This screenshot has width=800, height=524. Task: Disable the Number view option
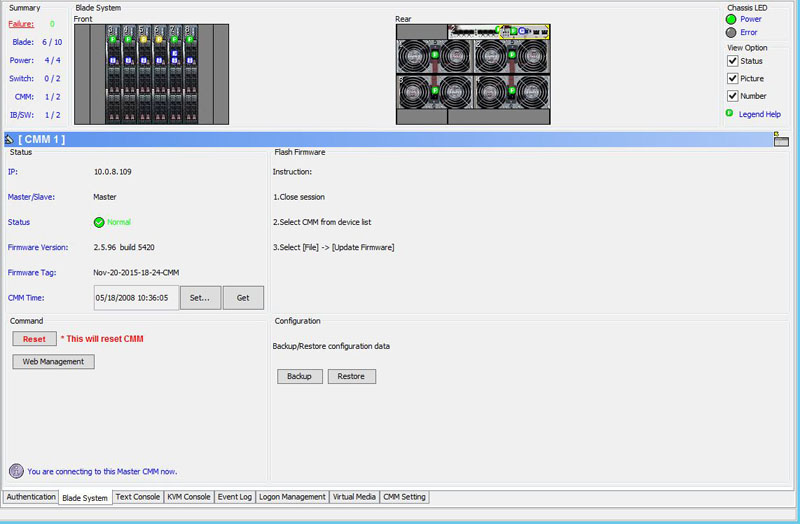point(732,96)
